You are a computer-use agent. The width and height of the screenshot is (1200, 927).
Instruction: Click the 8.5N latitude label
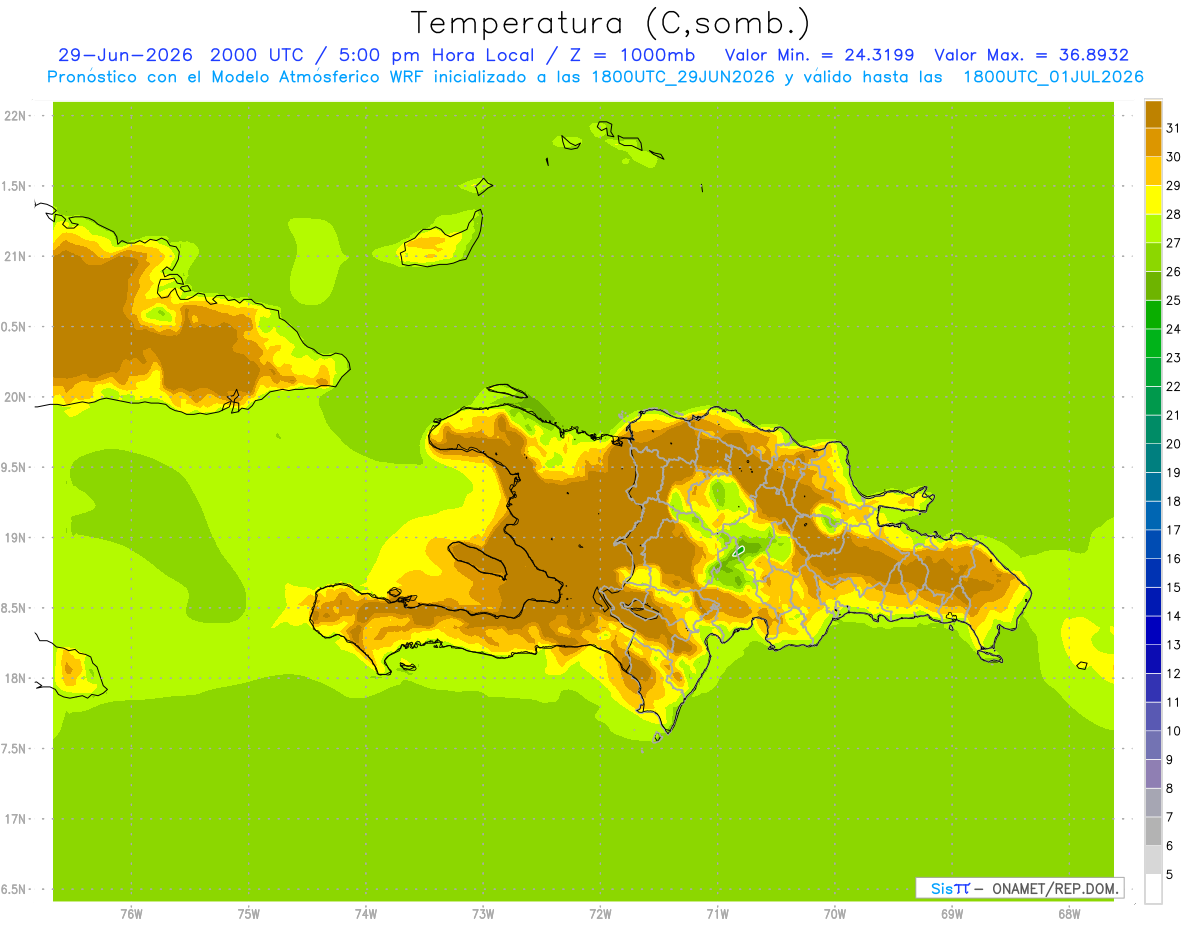pyautogui.click(x=15, y=608)
